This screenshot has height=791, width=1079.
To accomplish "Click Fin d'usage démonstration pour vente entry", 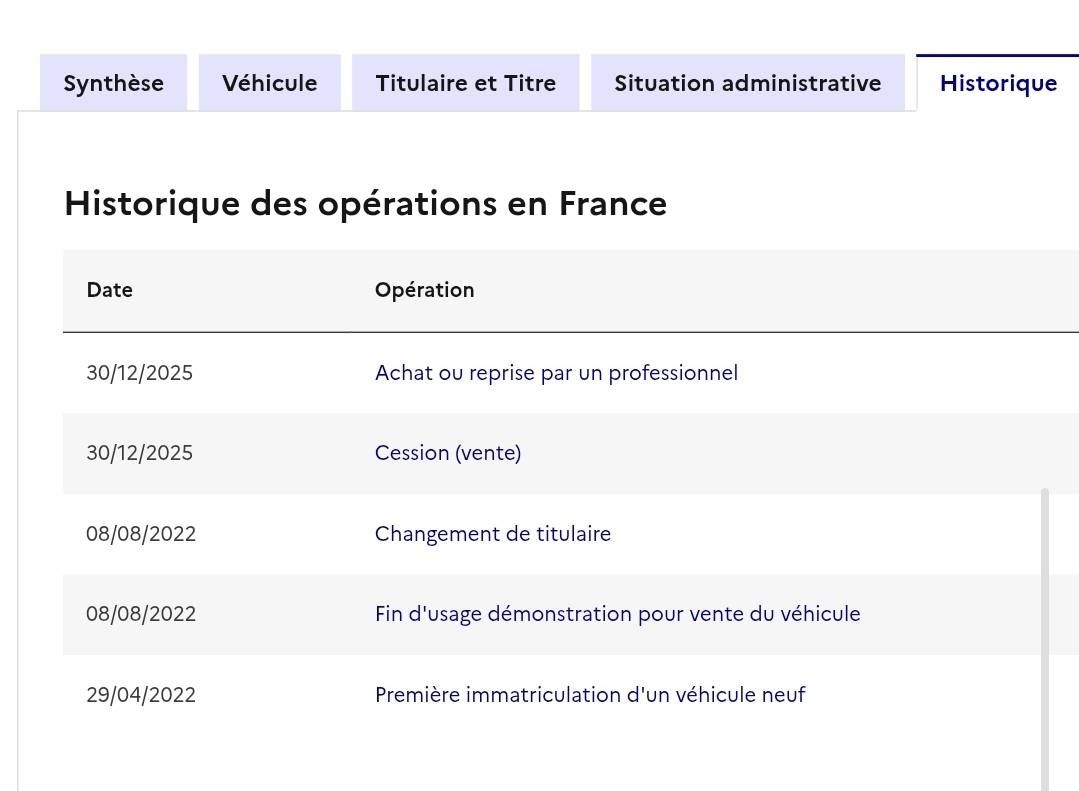I will point(617,614).
